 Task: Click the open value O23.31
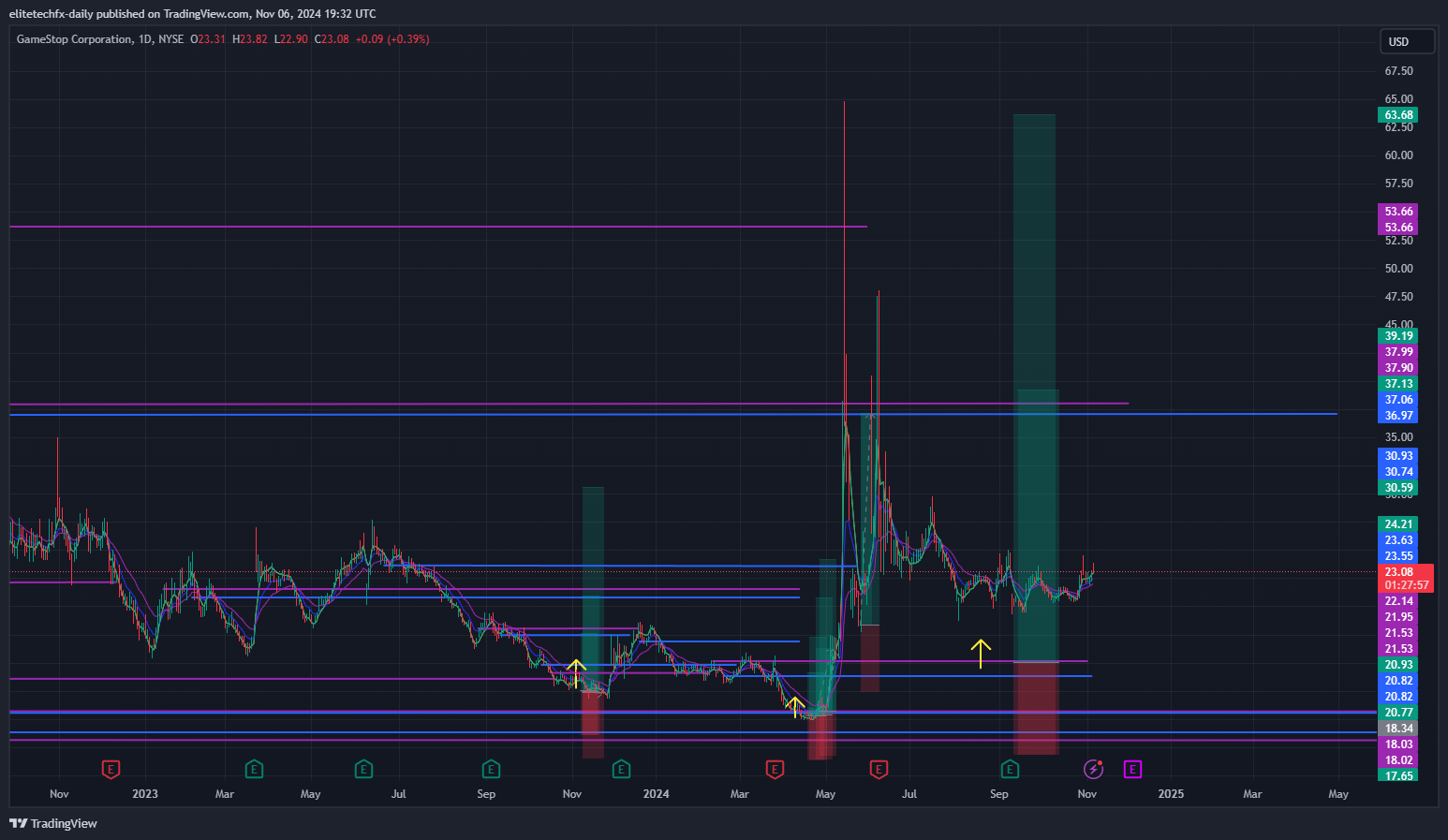click(208, 39)
